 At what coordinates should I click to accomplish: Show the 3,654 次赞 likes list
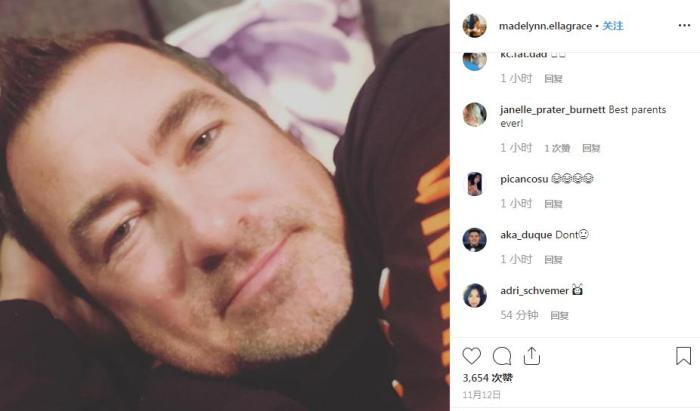488,378
